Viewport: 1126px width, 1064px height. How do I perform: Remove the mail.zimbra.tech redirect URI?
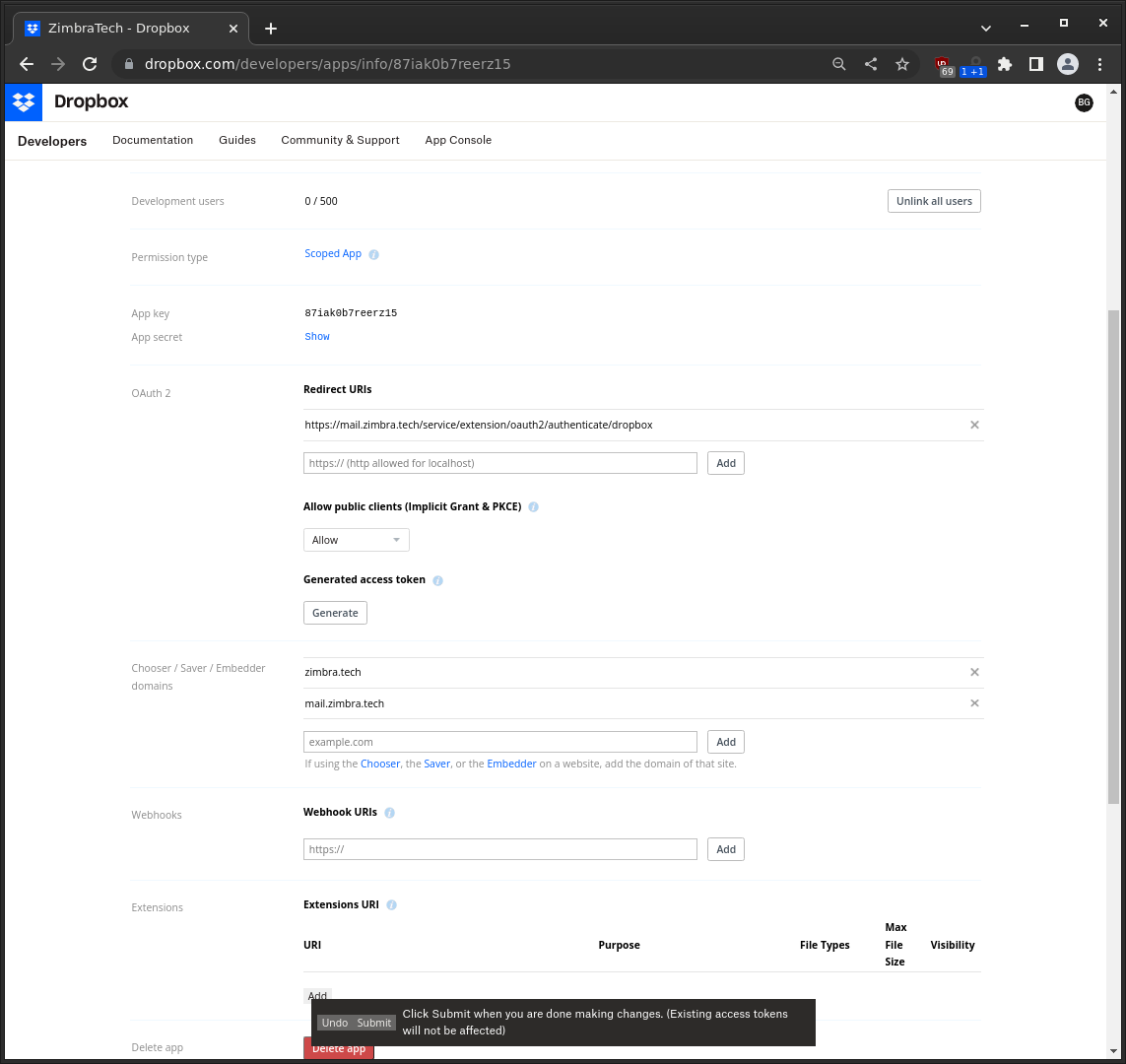(x=974, y=425)
